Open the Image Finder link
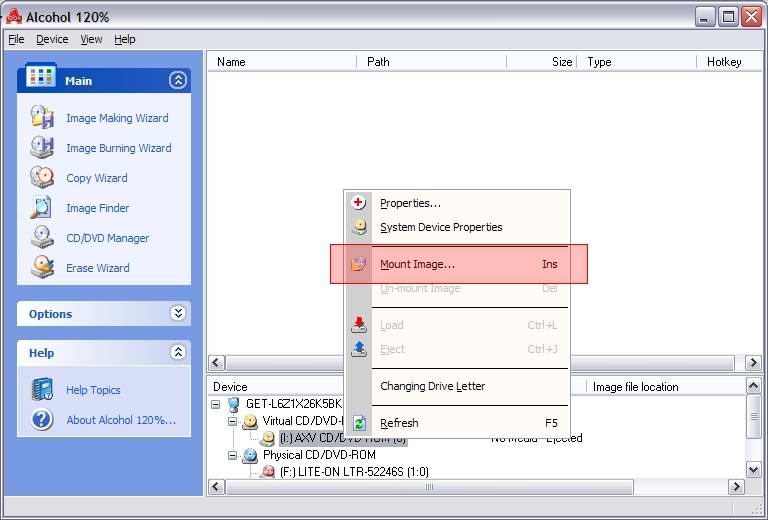Screen dimensions: 768x520 click(97, 208)
